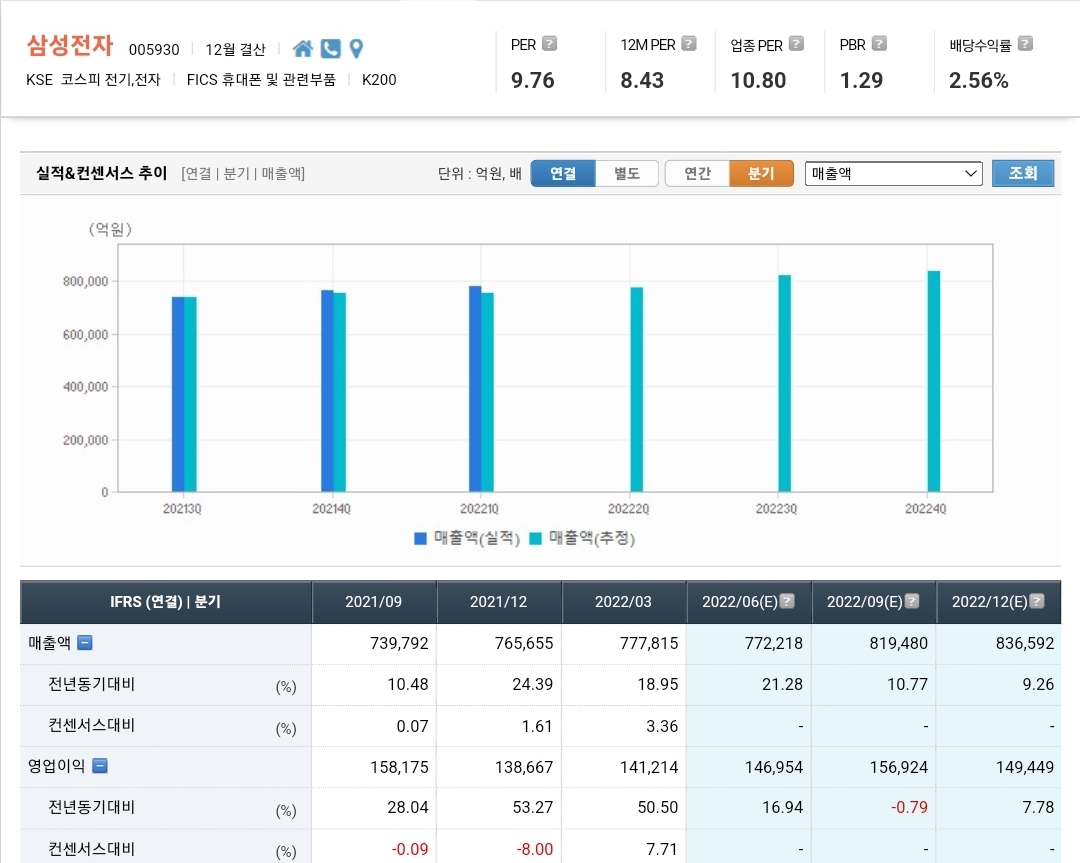Screen dimensions: 1080x863
Task: Click the 매출액 cell 777,815
Action: tap(649, 643)
